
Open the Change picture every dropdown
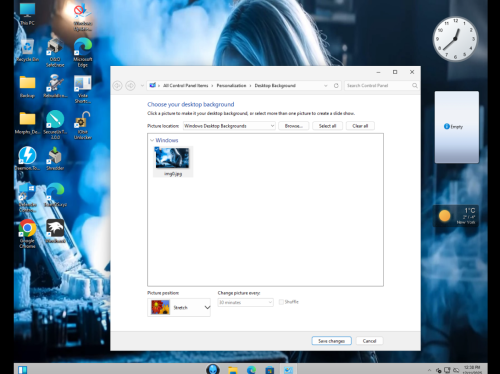pyautogui.click(x=246, y=302)
